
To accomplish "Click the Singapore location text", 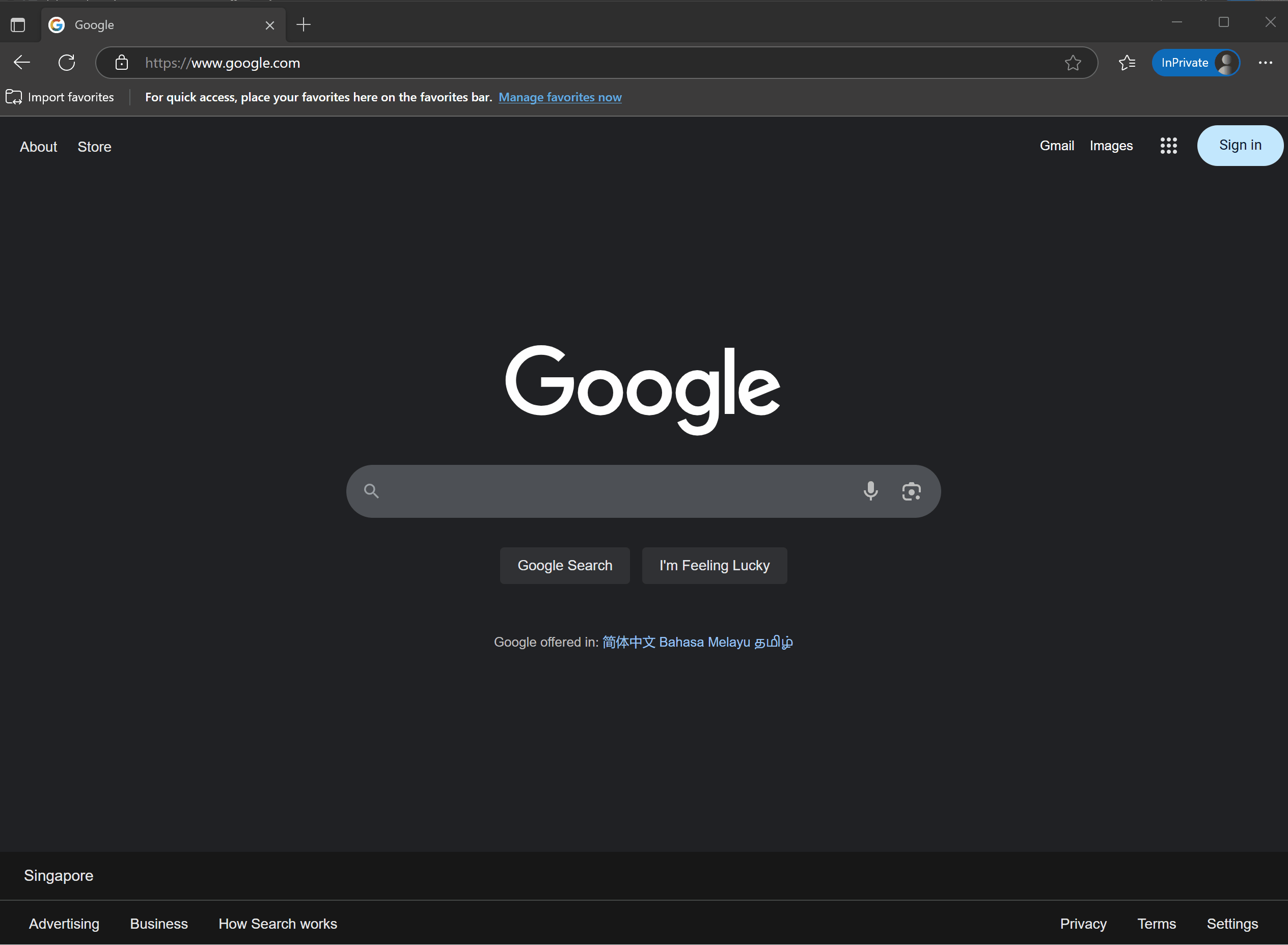I will [59, 875].
